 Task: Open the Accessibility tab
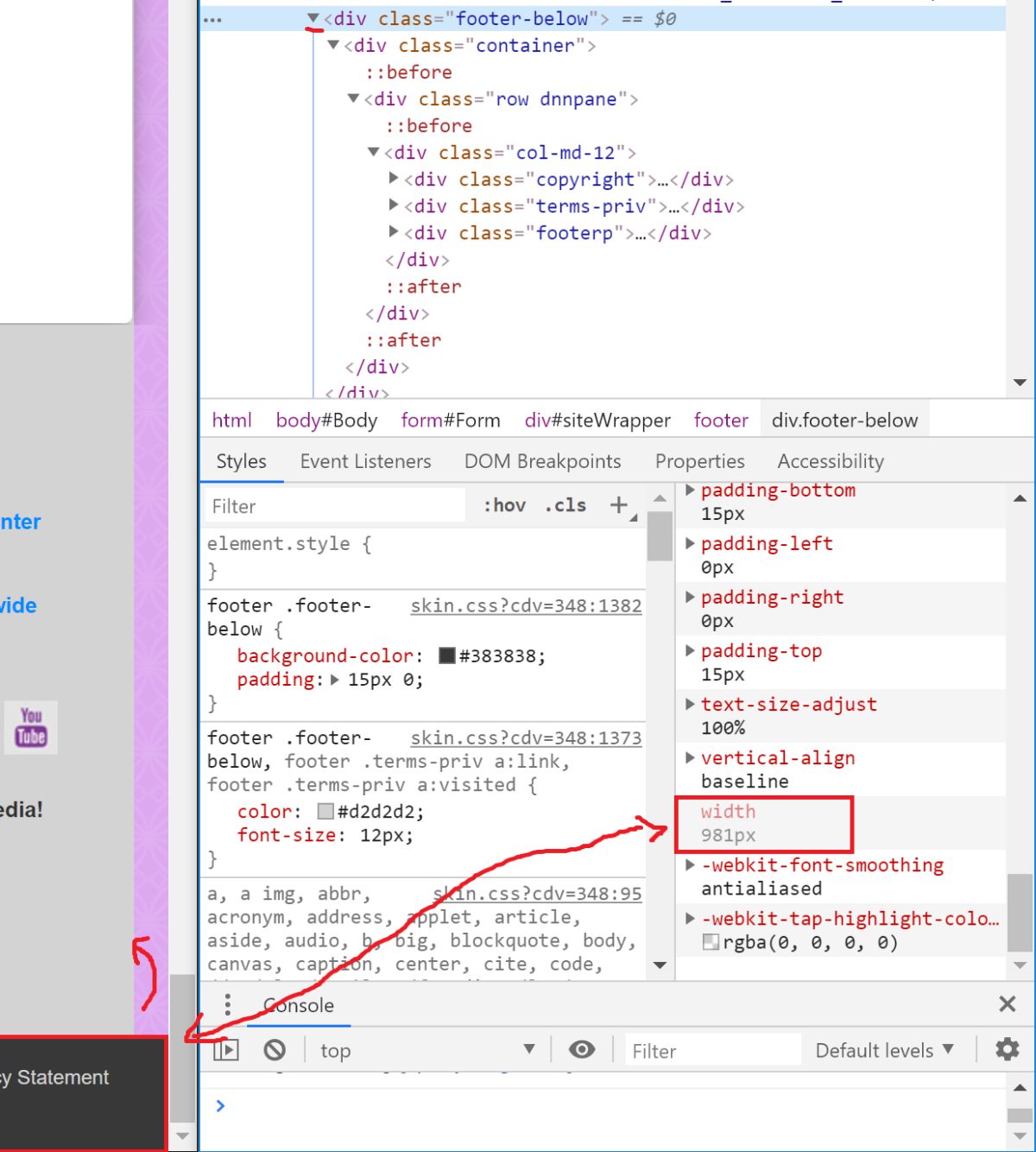pyautogui.click(x=831, y=461)
